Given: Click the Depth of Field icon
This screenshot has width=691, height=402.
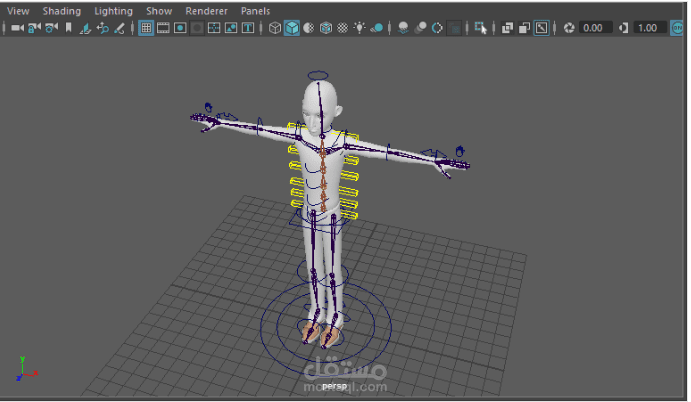Looking at the screenshot, I should pyautogui.click(x=454, y=28).
